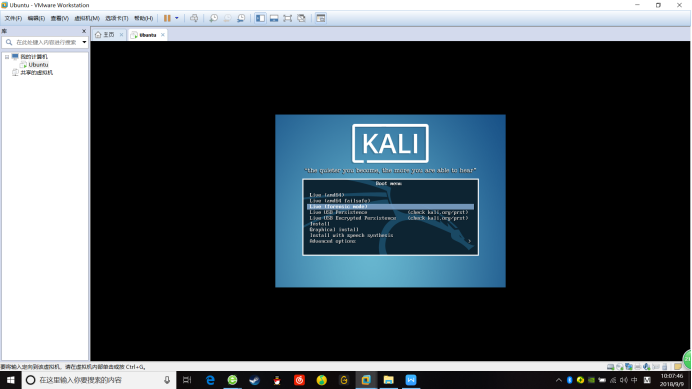Open Task View on the taskbar
Viewport: 692px width, 389px height.
tap(187, 380)
